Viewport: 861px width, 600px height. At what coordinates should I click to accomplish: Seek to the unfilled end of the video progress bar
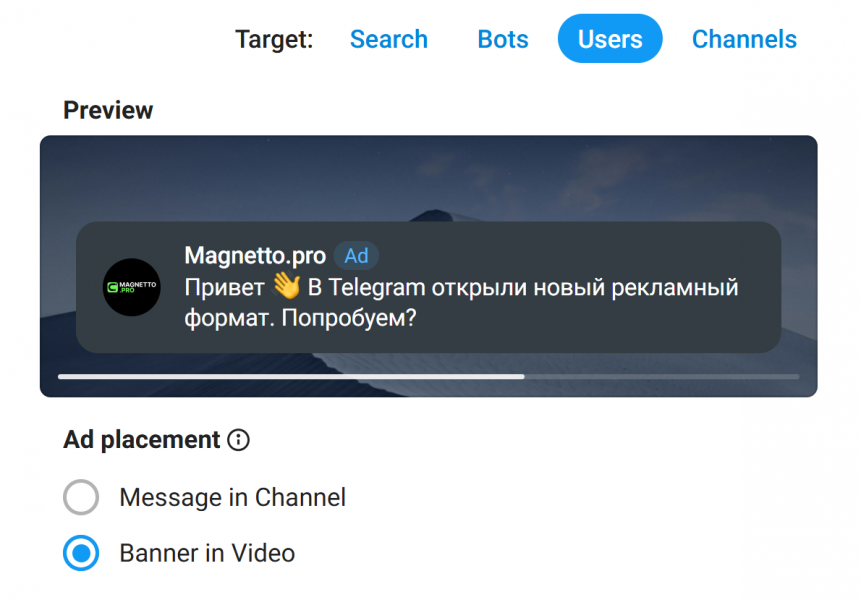coord(662,377)
